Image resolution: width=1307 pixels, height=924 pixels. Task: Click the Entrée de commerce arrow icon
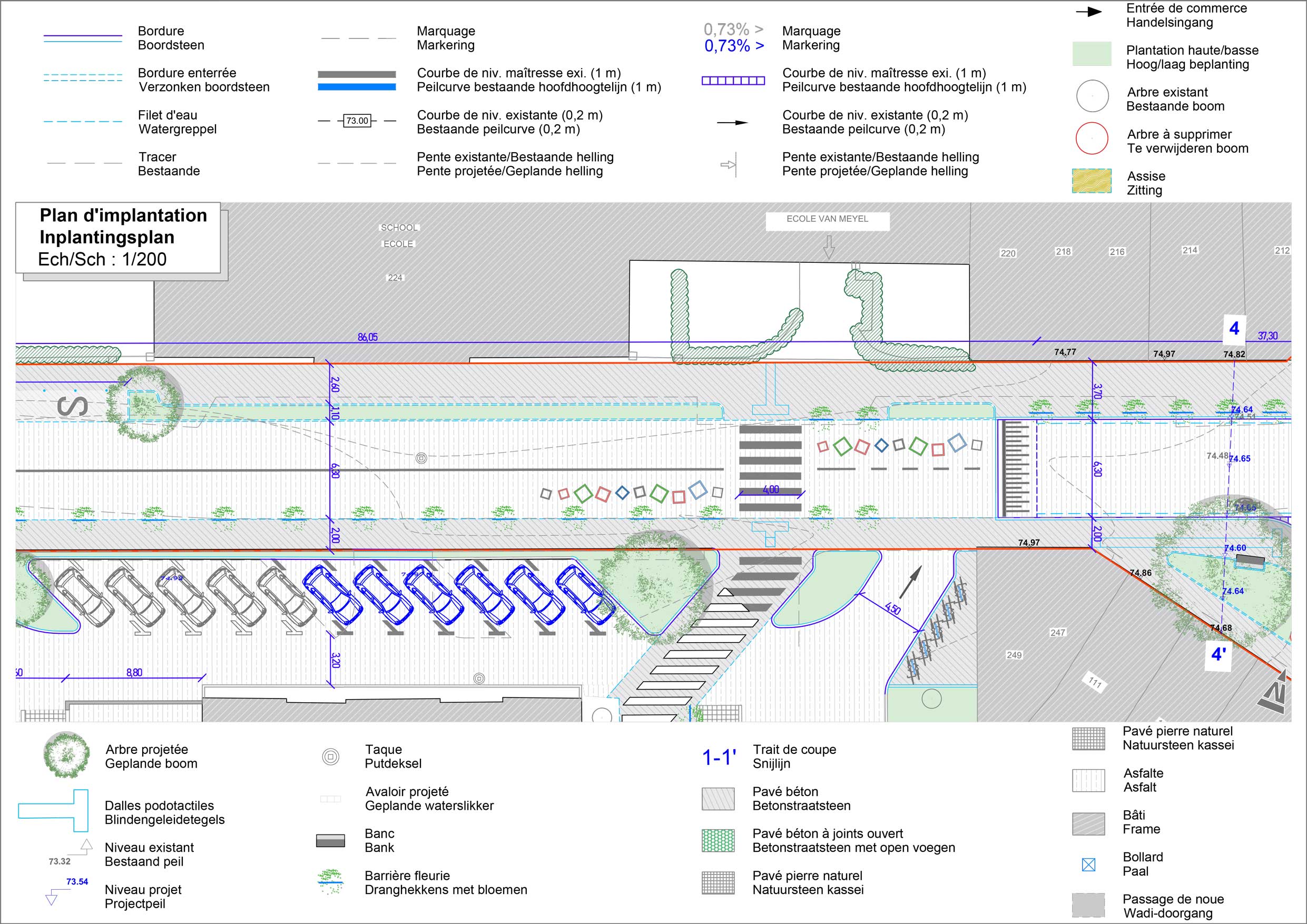pos(1088,12)
